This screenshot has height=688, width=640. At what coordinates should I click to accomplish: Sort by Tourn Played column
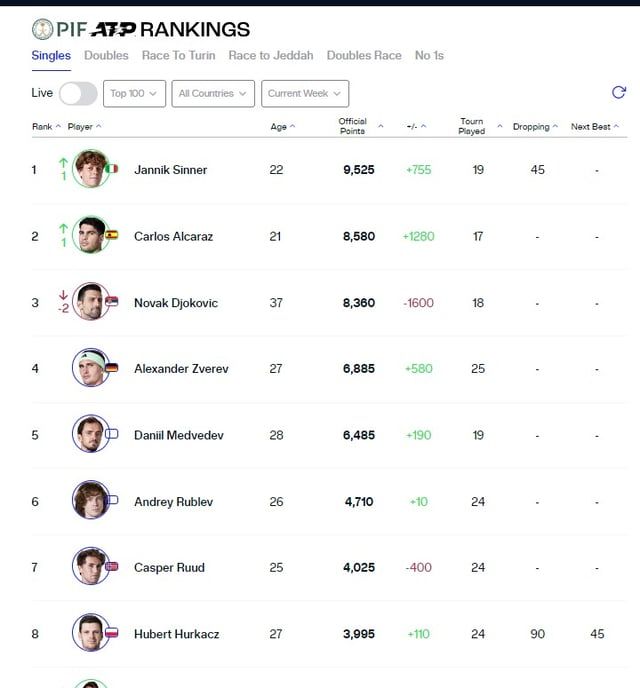click(x=472, y=126)
